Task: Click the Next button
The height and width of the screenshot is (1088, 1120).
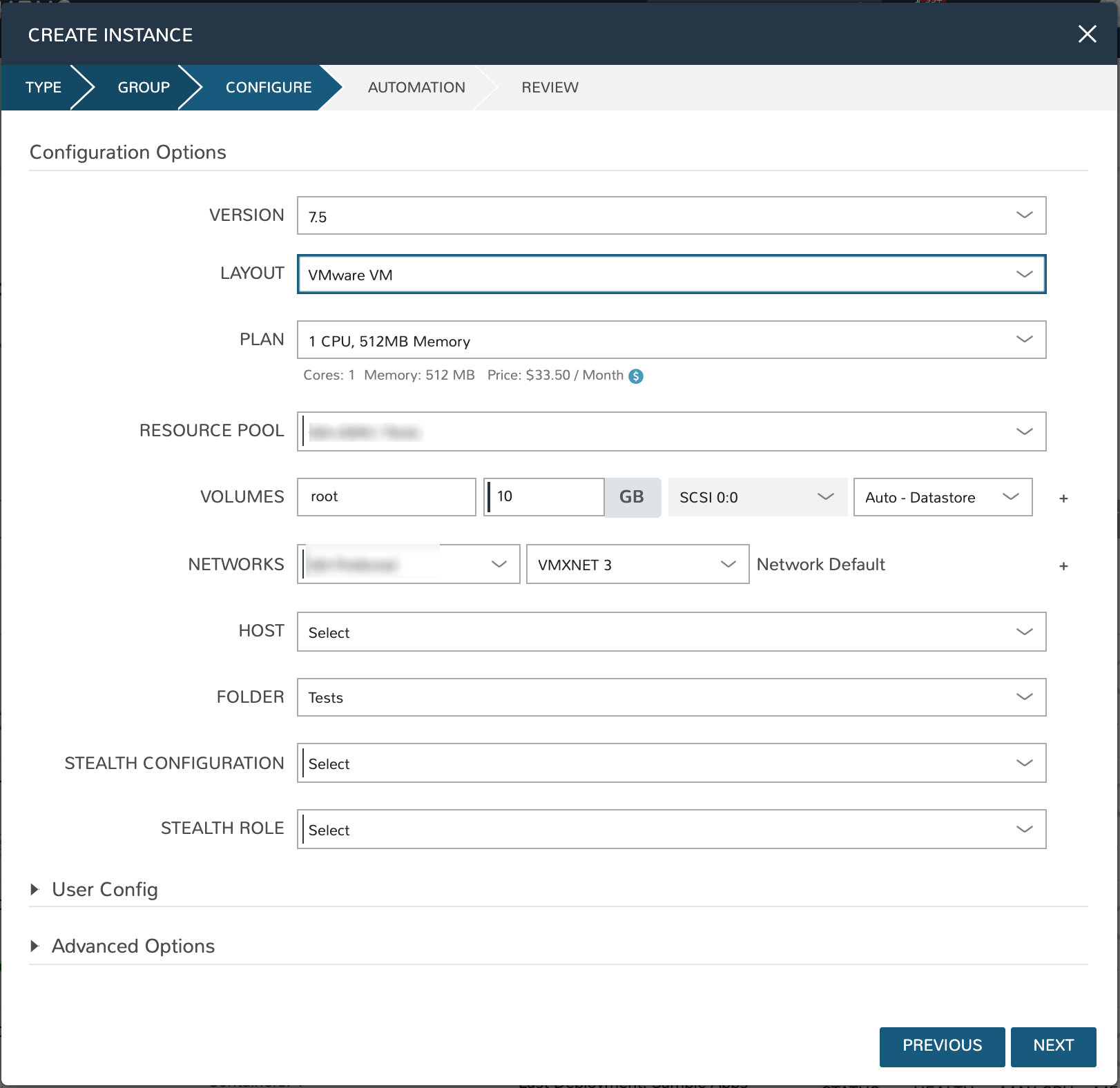Action: pos(1053,1046)
